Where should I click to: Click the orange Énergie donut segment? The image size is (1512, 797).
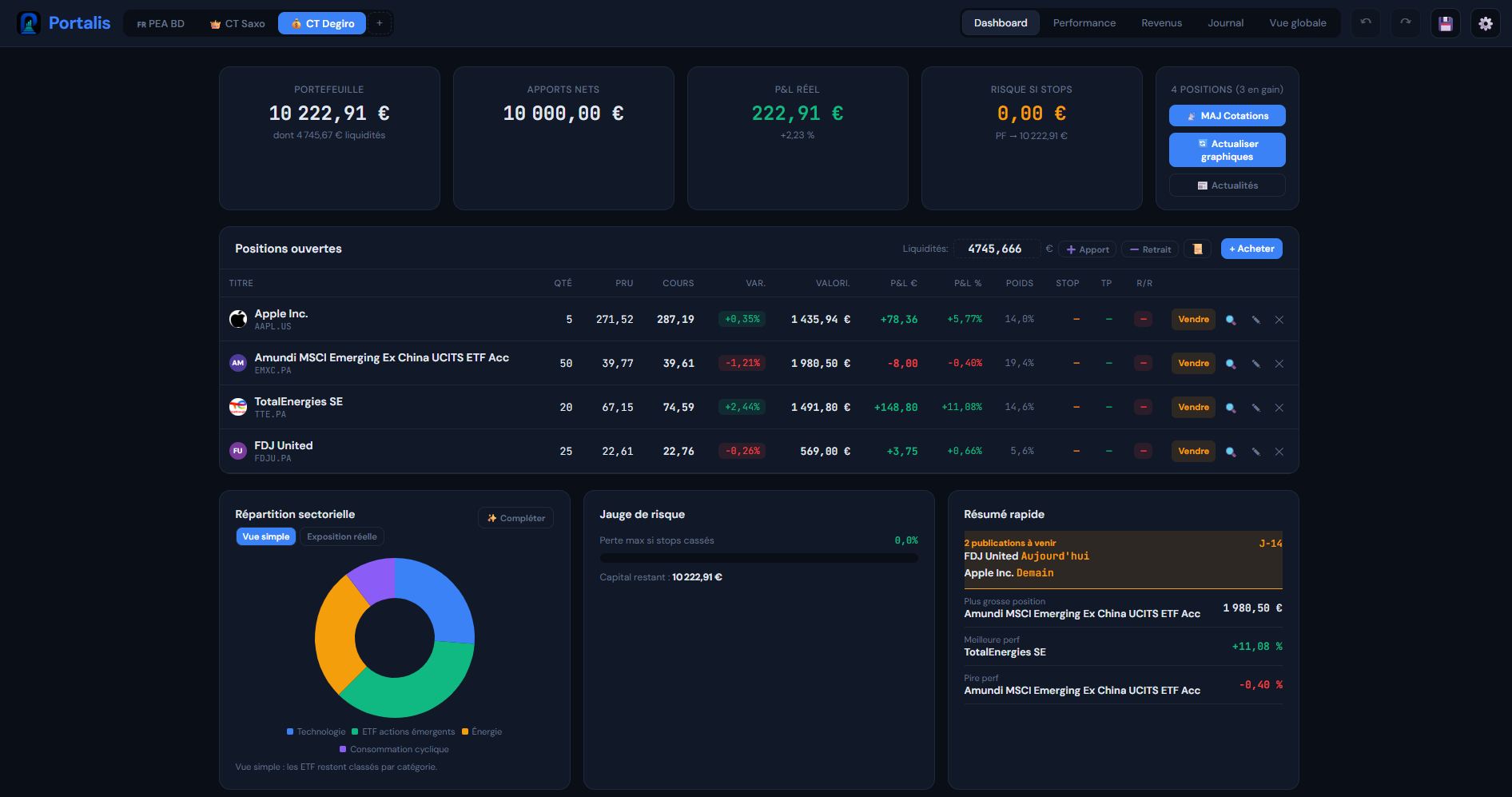tap(336, 636)
